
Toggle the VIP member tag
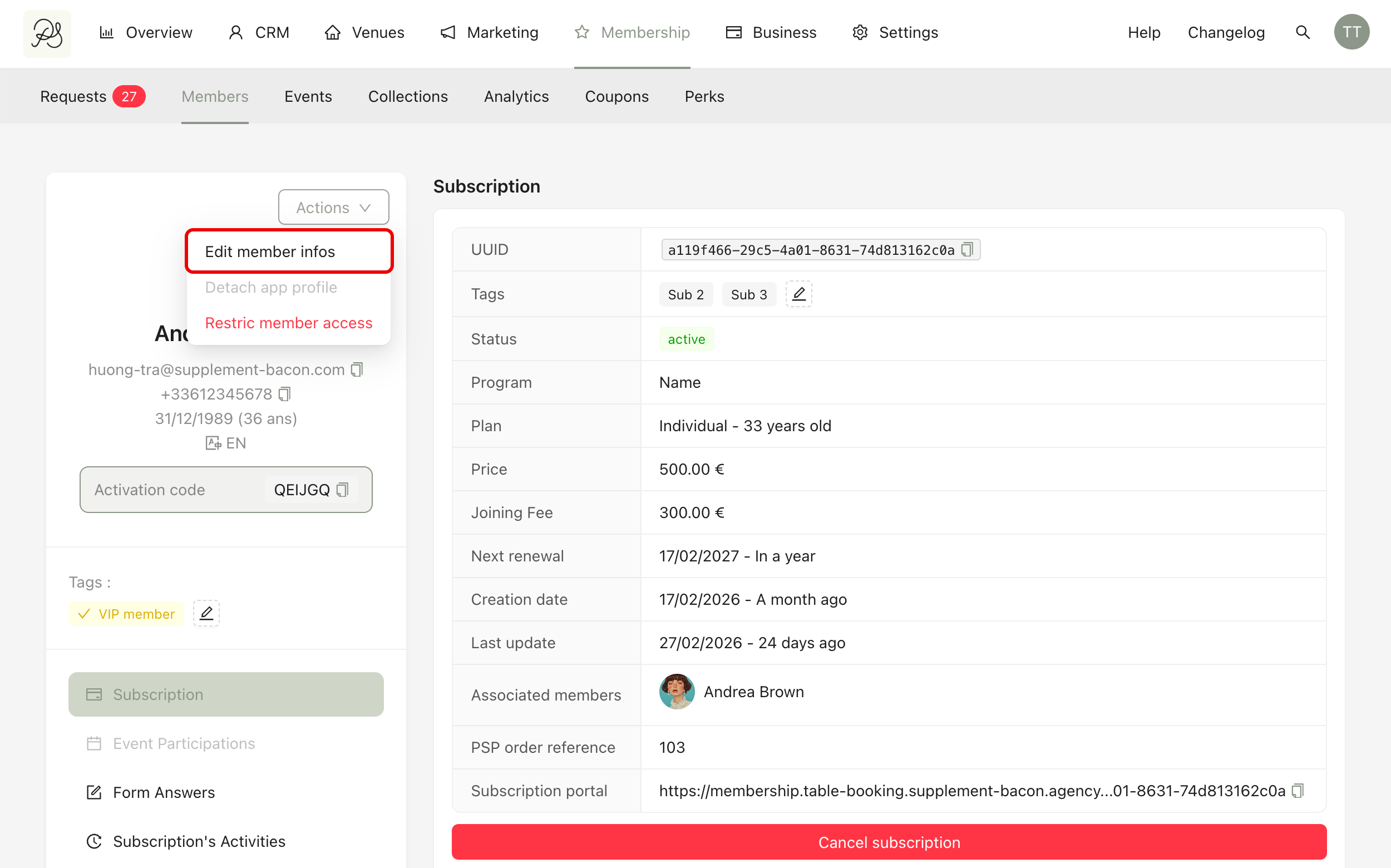(x=126, y=614)
